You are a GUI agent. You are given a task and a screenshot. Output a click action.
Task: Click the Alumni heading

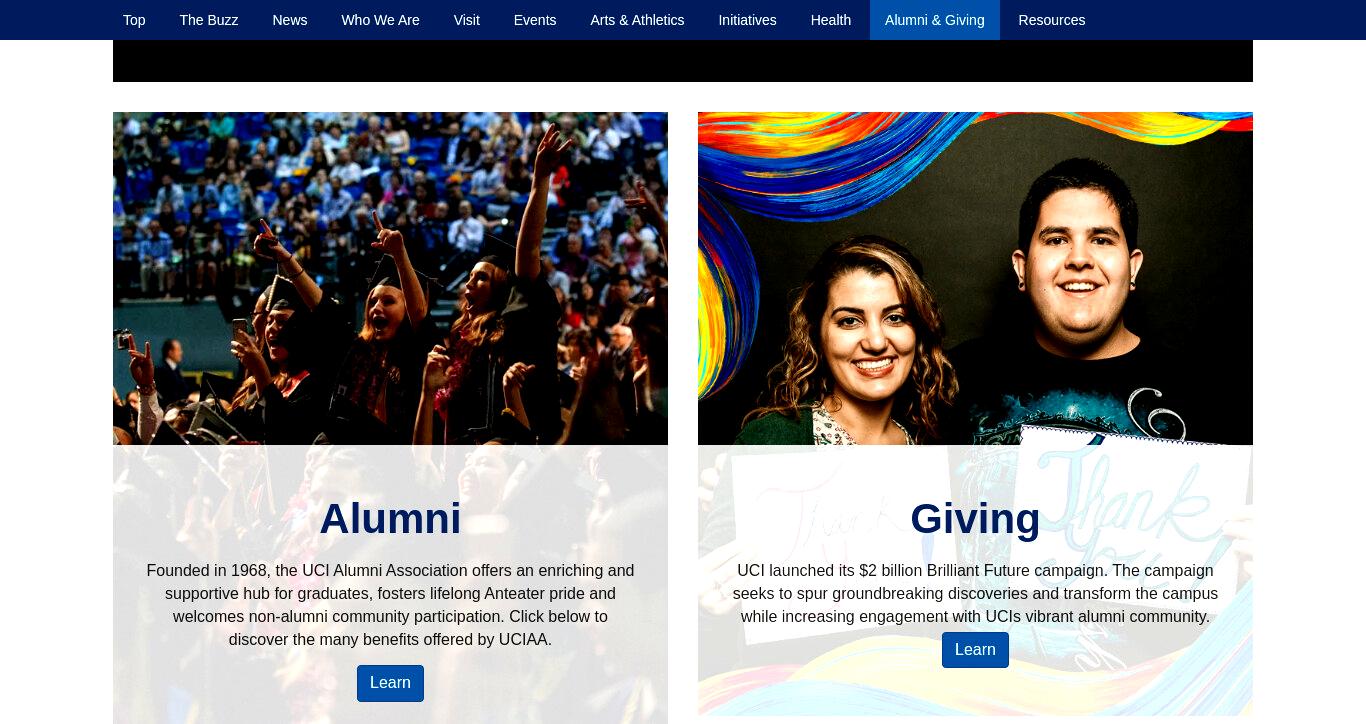[x=390, y=519]
